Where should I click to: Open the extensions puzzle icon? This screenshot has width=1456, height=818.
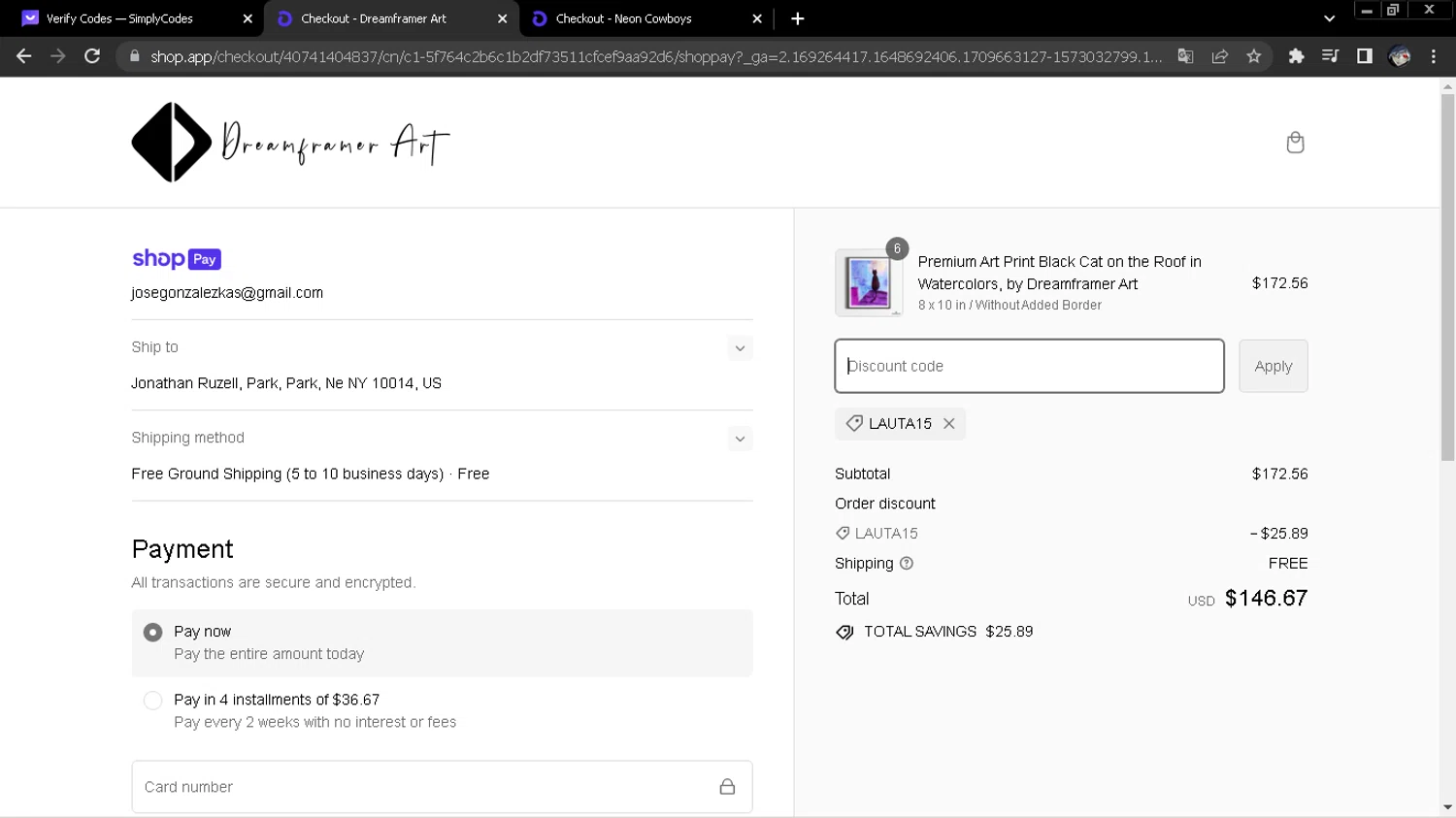click(x=1296, y=56)
